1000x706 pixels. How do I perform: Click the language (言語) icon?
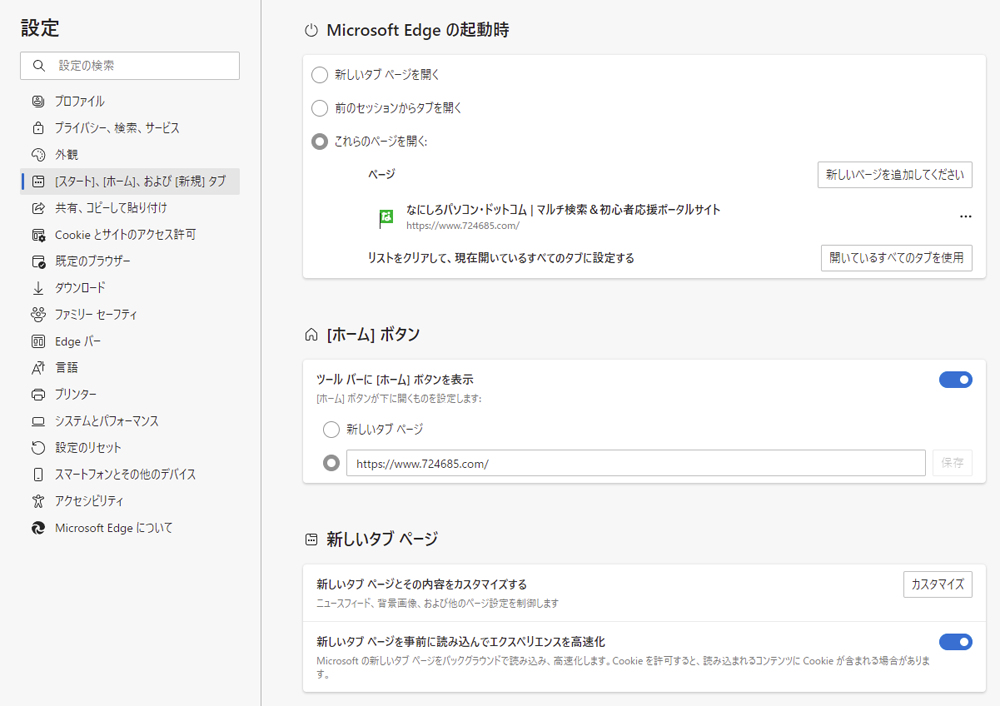click(x=38, y=367)
